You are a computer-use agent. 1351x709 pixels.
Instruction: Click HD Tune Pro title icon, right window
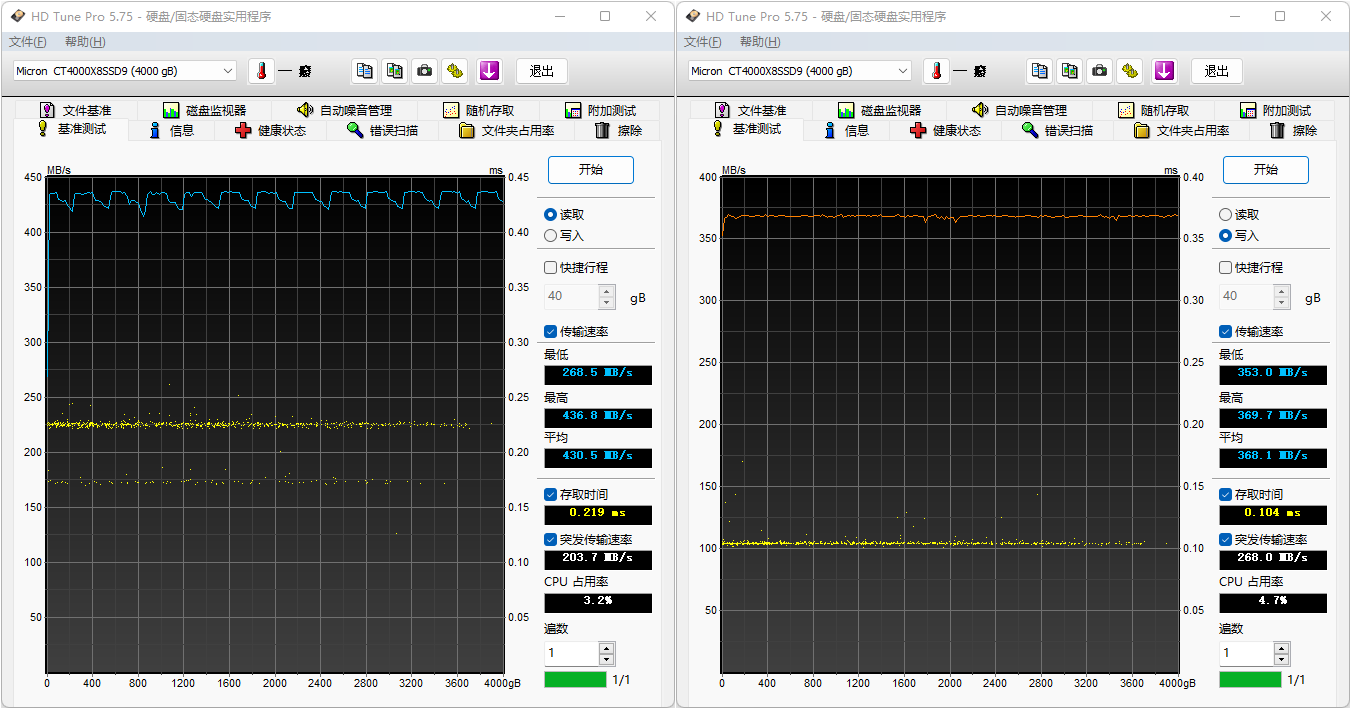tap(693, 17)
